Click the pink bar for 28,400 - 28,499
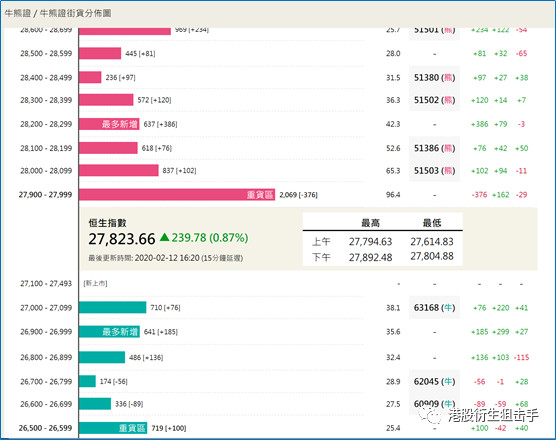556x440 pixels. (90, 78)
